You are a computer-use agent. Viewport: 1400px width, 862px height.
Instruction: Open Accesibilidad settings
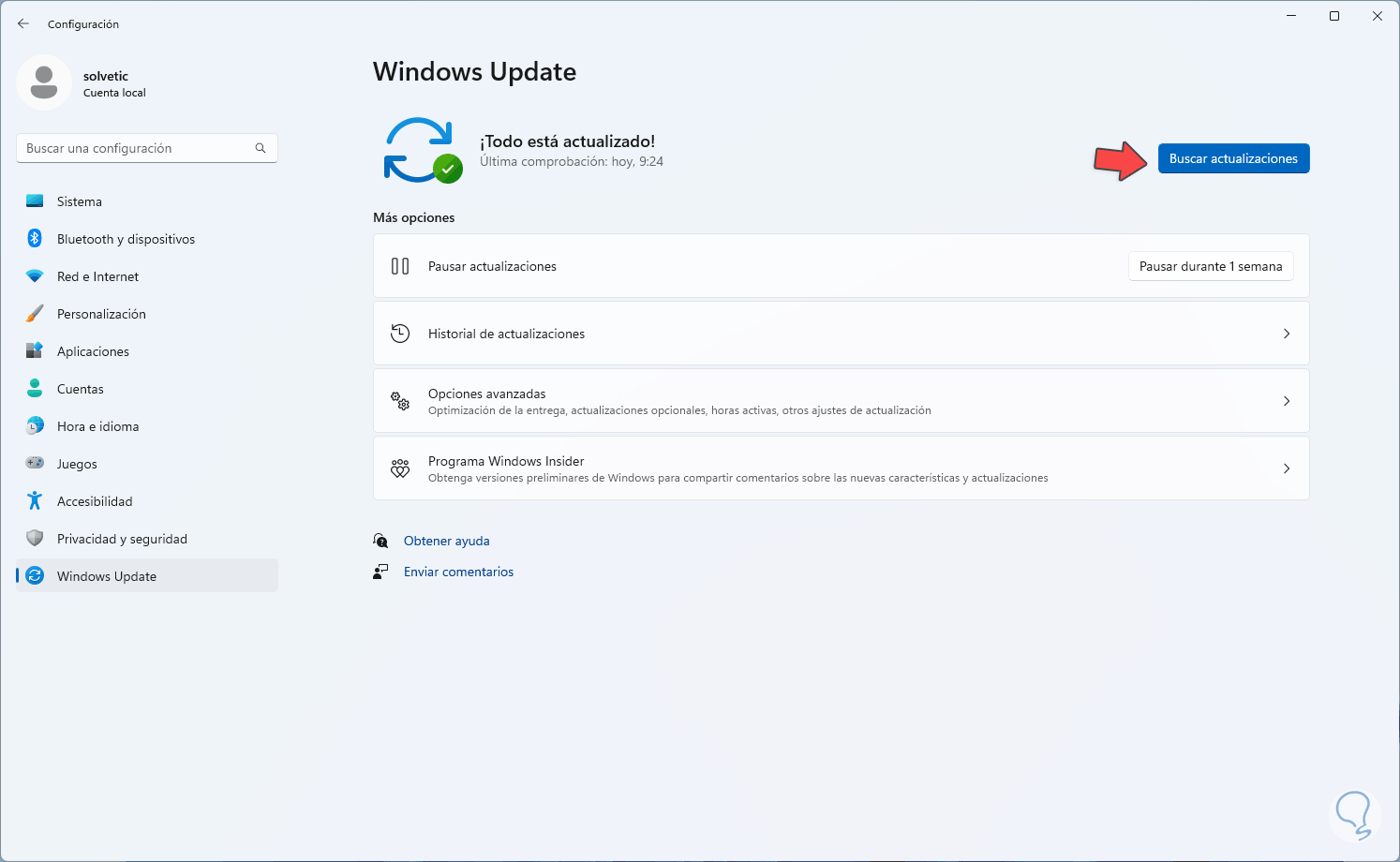click(147, 501)
